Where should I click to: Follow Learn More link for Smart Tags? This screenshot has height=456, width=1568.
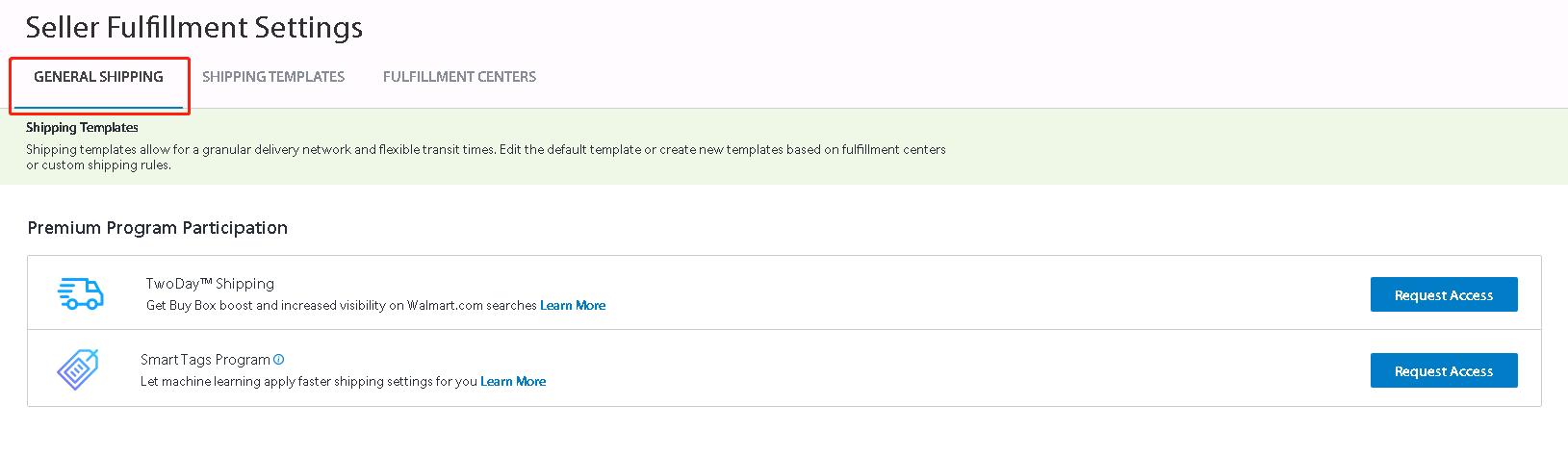click(513, 382)
